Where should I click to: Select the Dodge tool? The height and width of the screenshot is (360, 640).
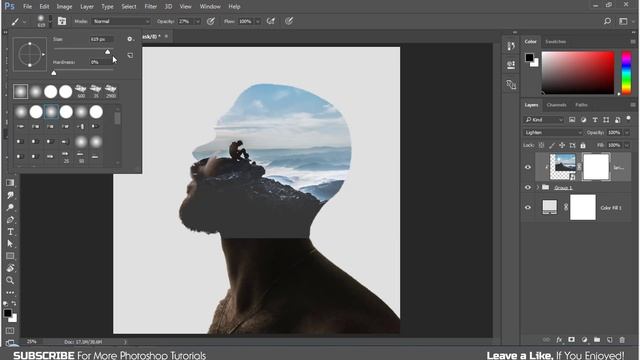[x=10, y=207]
